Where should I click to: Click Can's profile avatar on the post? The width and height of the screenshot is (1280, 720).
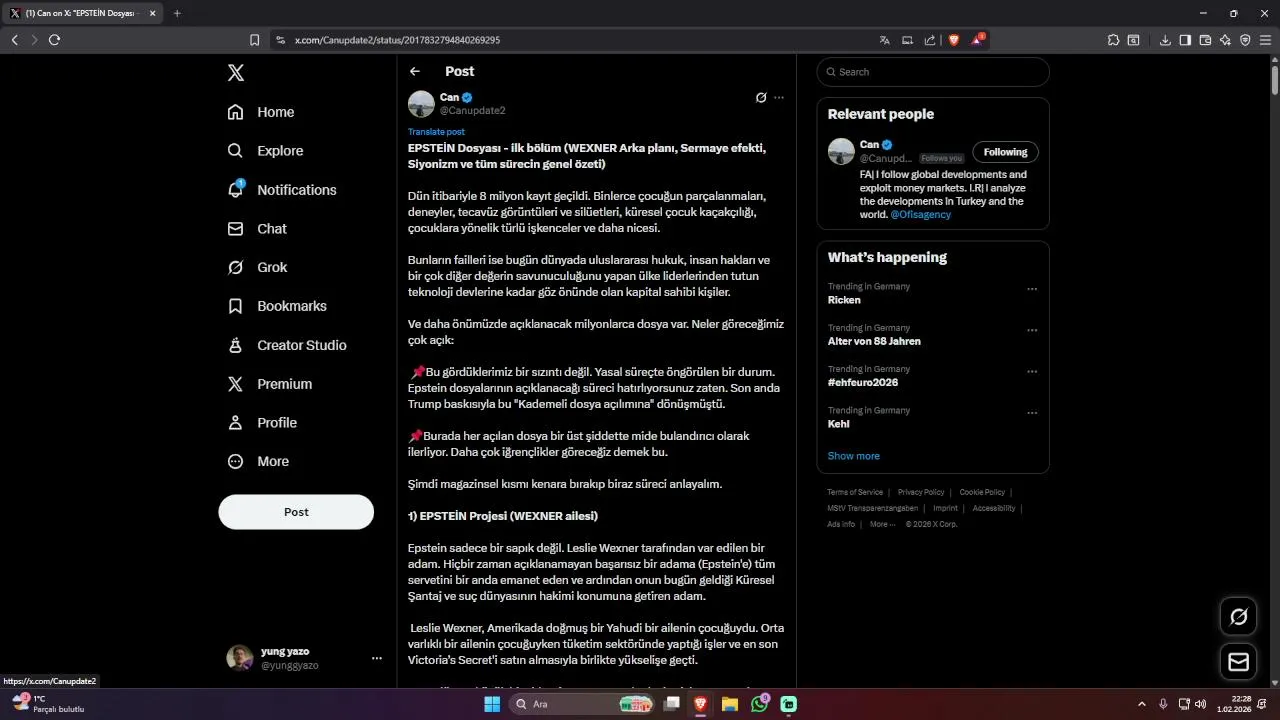[x=421, y=103]
